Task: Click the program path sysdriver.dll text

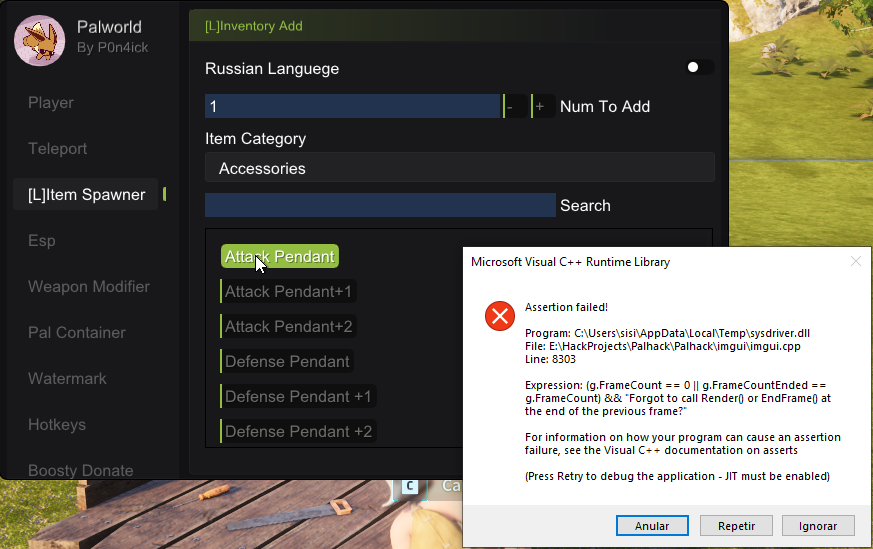Action: pos(667,333)
